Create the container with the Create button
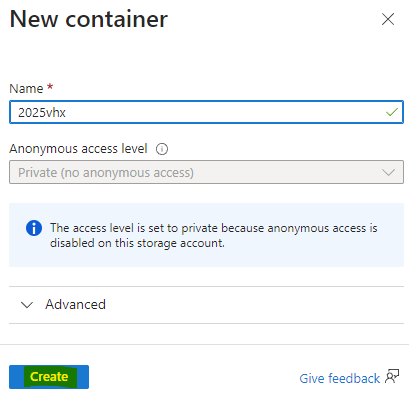Screen dimensions: 409x407 (49, 377)
